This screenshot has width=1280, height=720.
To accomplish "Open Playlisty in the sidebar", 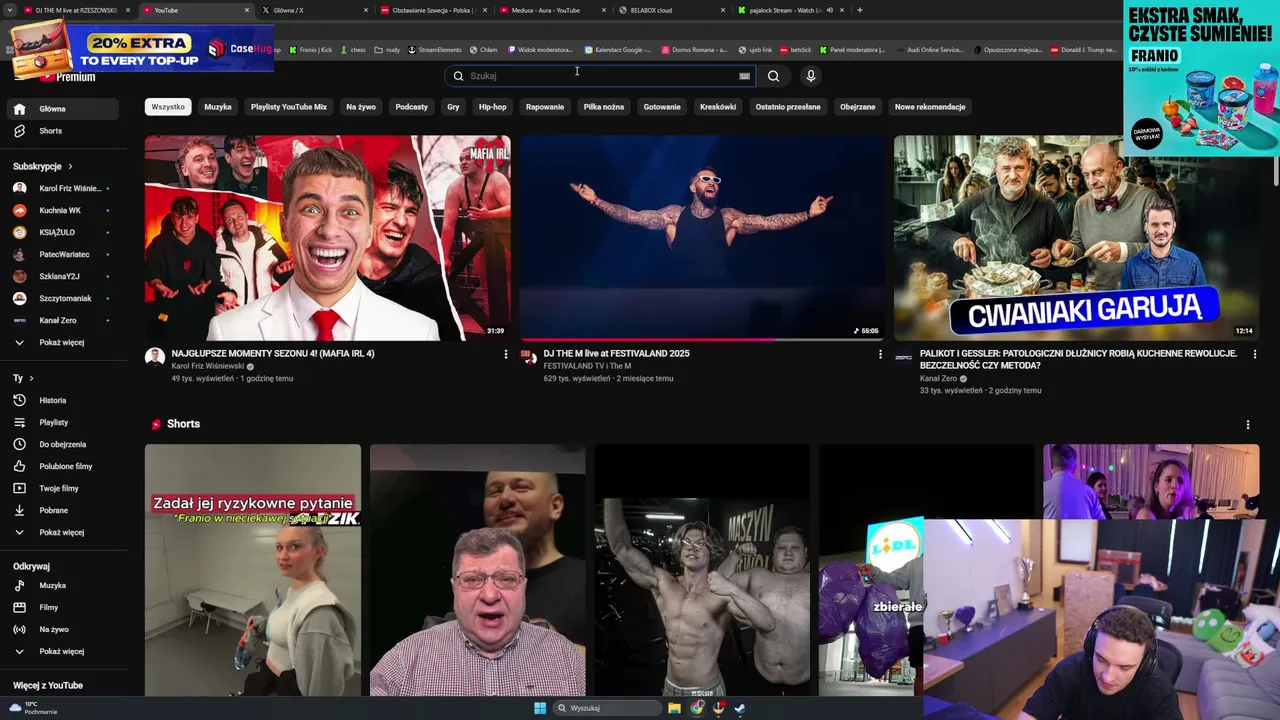I will 64,422.
